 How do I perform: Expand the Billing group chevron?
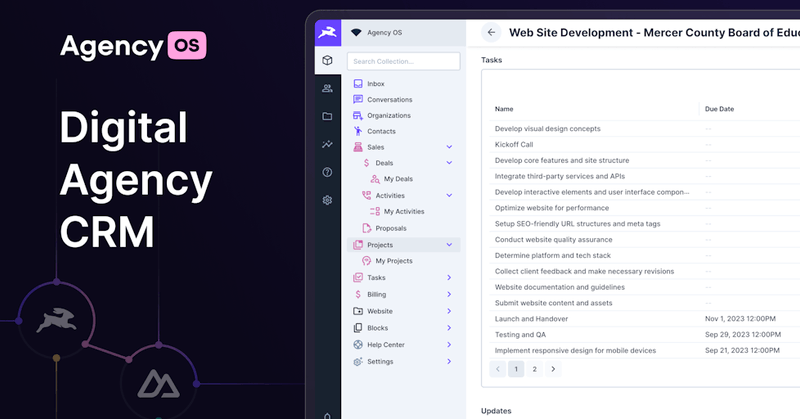449,294
